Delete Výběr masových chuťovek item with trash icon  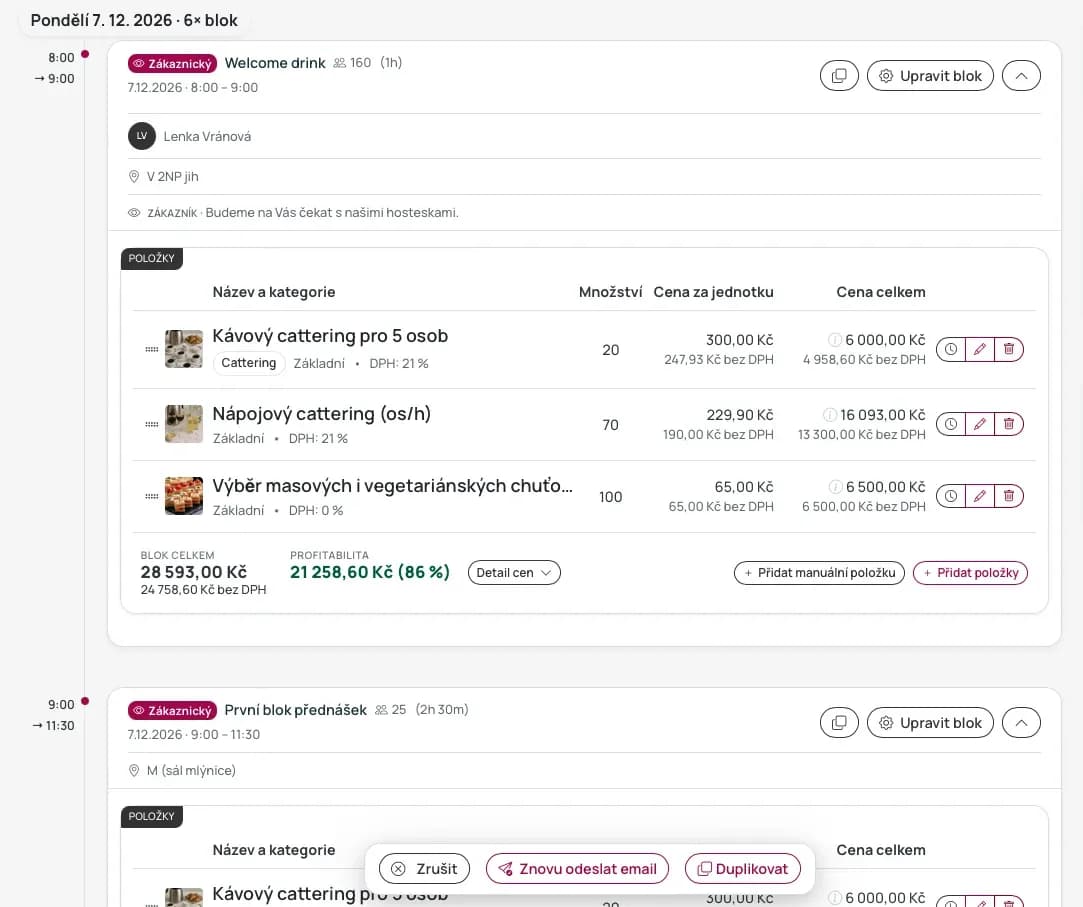(1008, 496)
